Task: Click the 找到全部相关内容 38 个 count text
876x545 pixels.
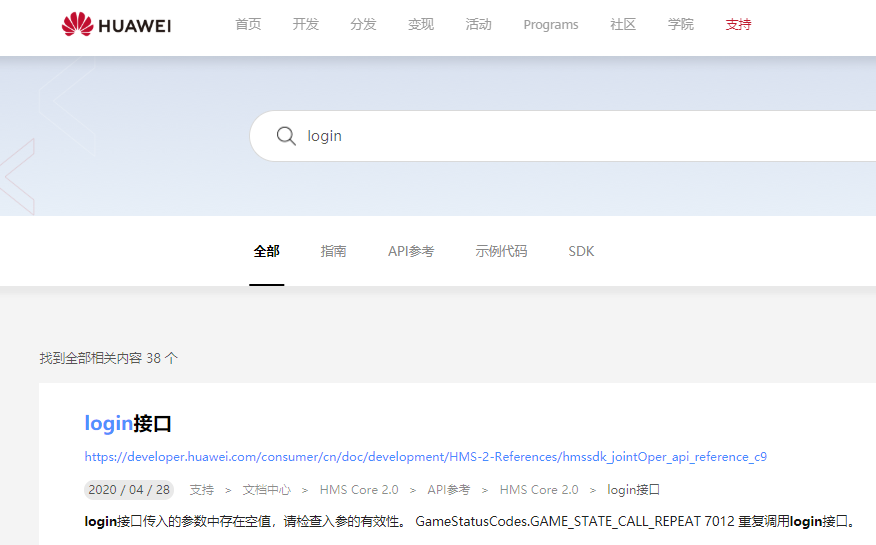Action: pos(109,358)
